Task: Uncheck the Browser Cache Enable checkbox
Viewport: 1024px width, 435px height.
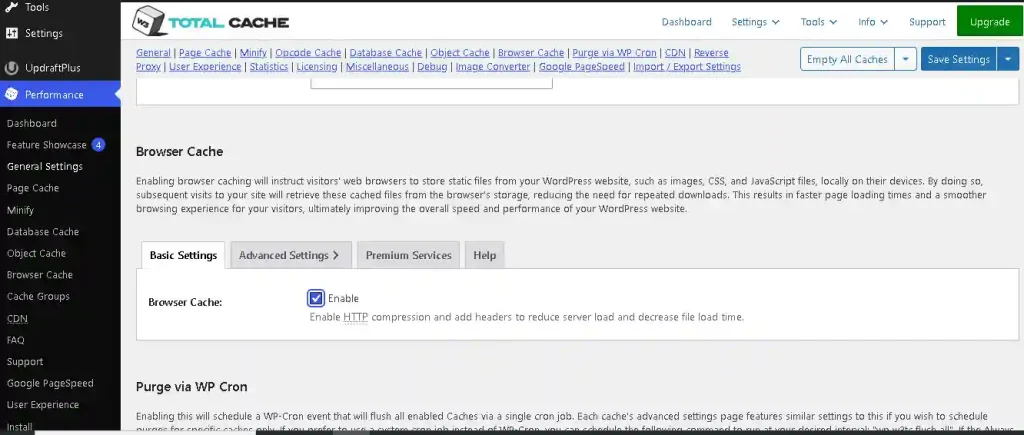Action: pos(315,298)
